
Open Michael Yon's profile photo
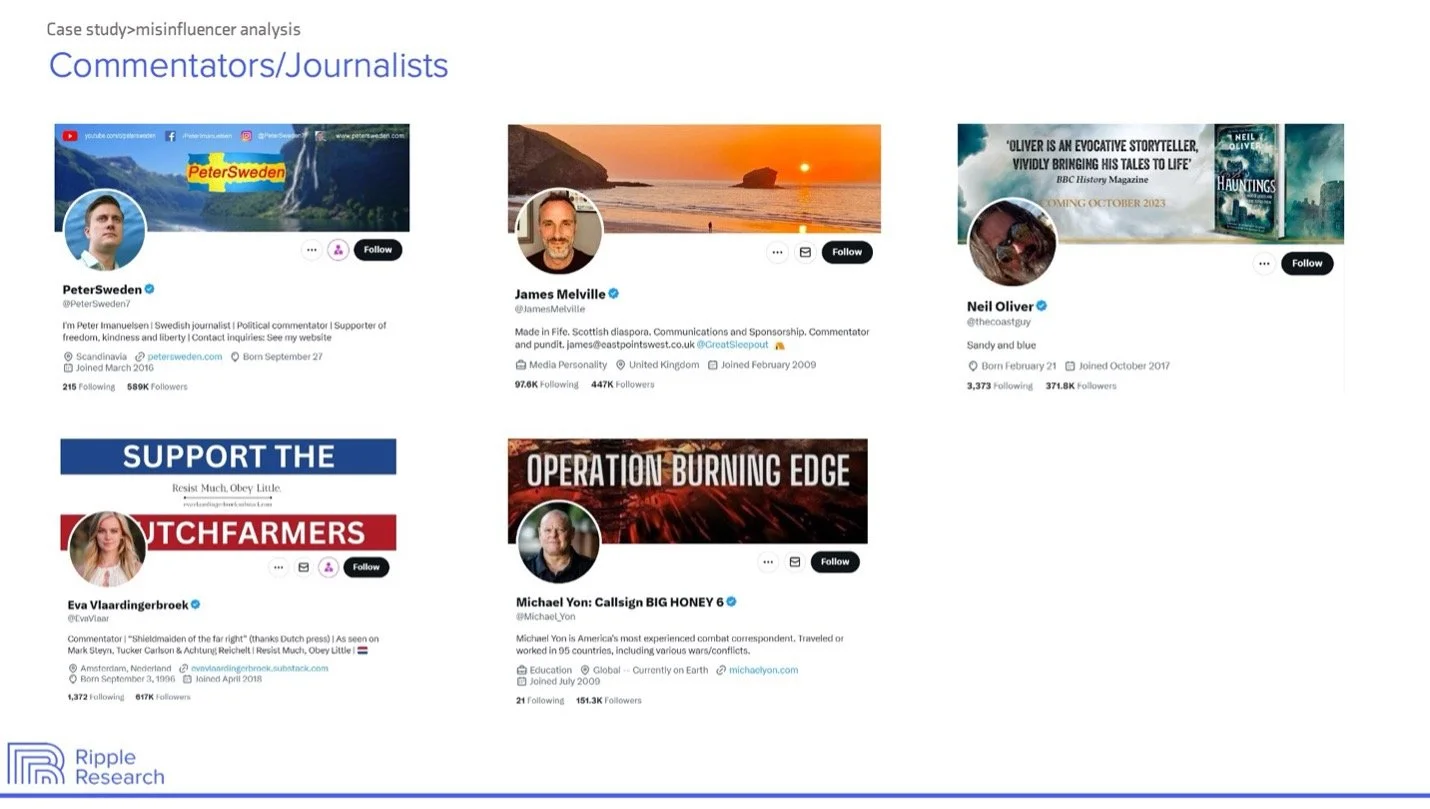coord(559,543)
